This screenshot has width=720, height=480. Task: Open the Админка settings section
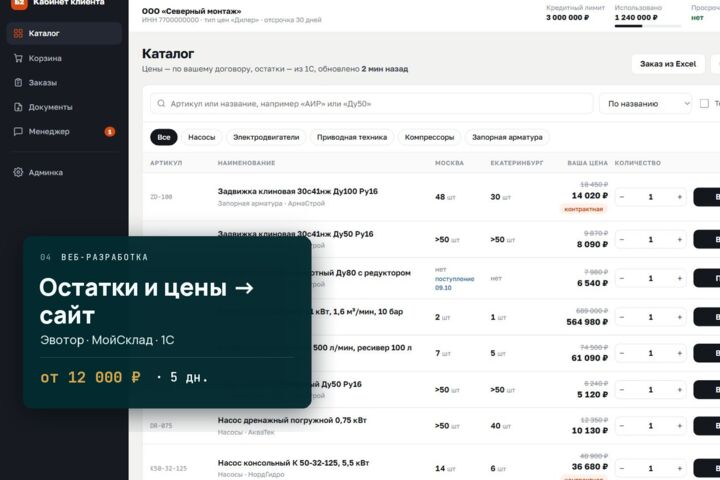click(x=64, y=172)
